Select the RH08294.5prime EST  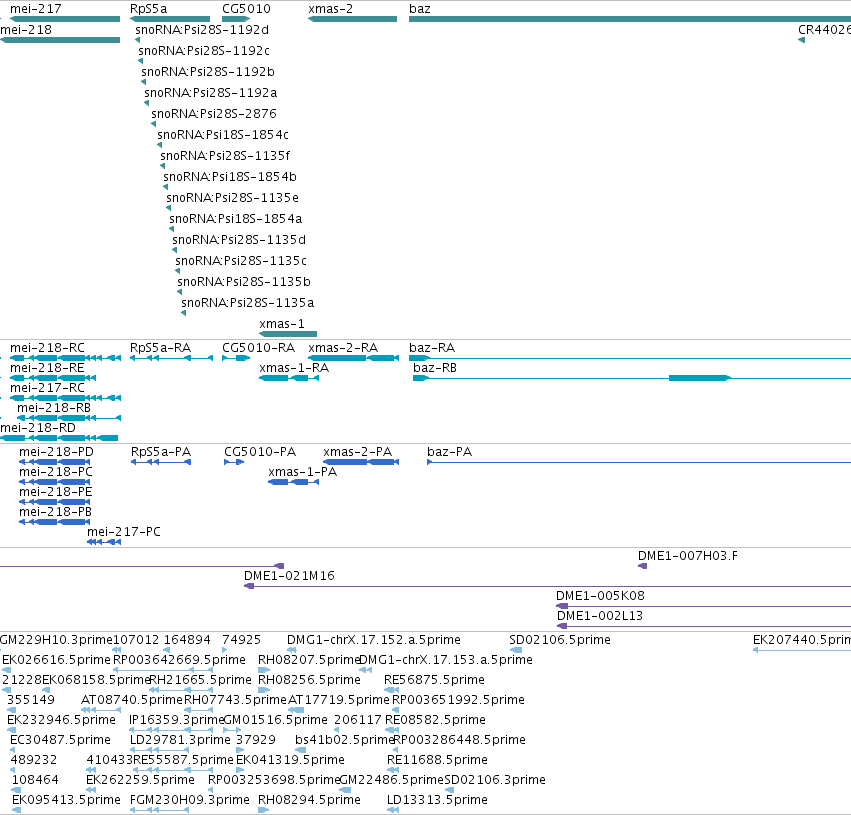[x=264, y=810]
